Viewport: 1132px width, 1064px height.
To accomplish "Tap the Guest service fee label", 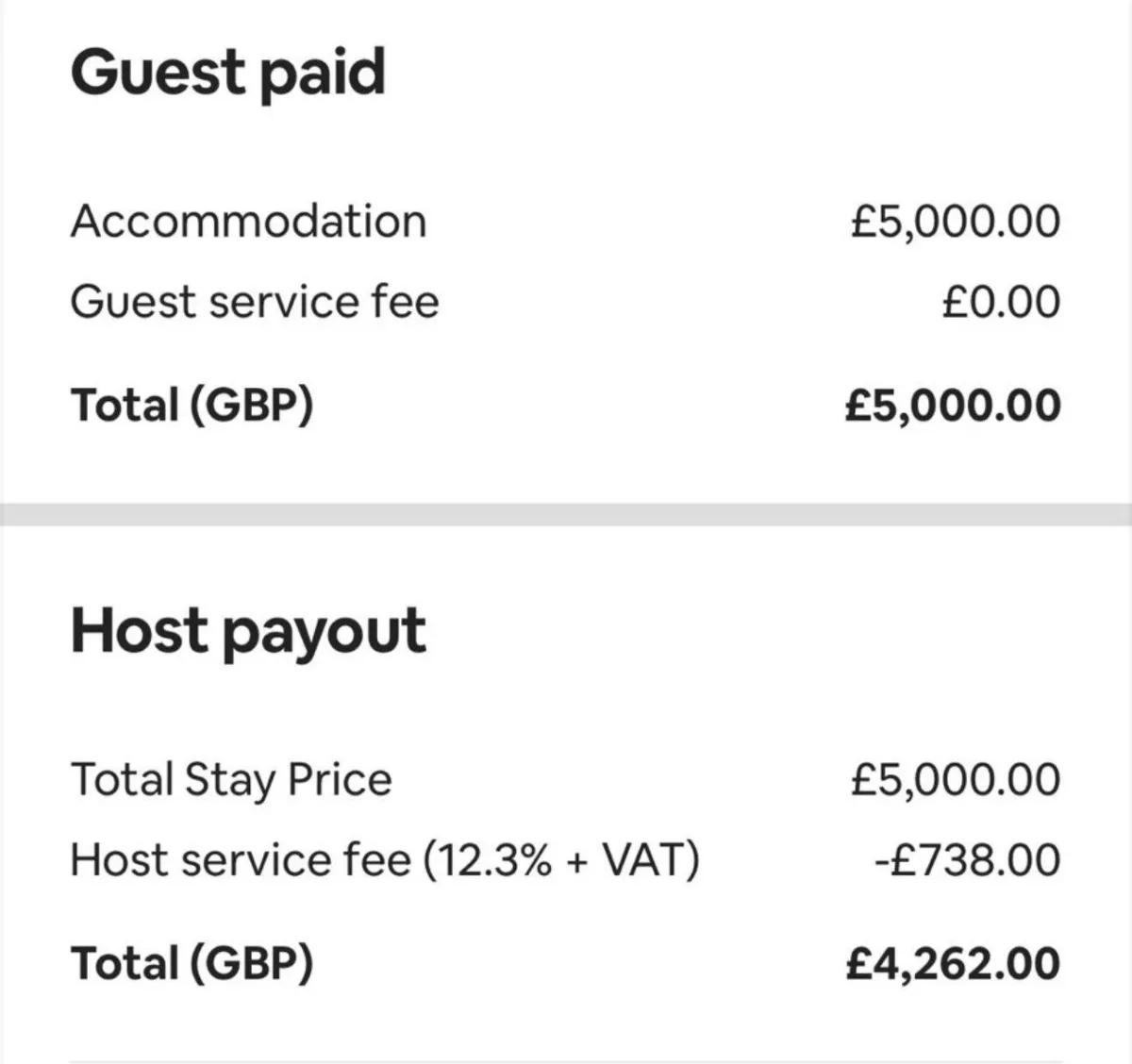I will click(255, 302).
